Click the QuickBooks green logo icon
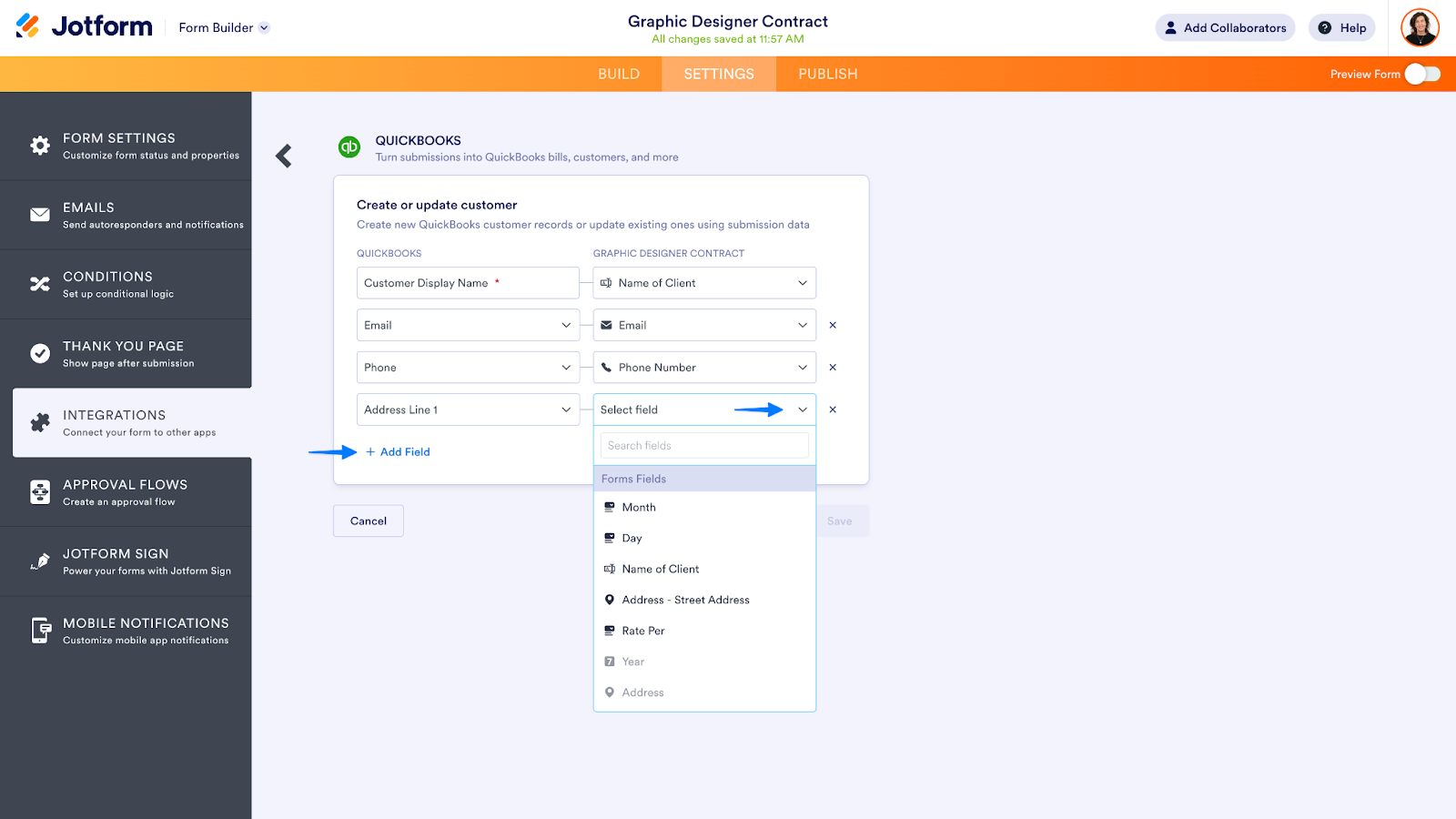This screenshot has height=819, width=1456. tap(349, 147)
